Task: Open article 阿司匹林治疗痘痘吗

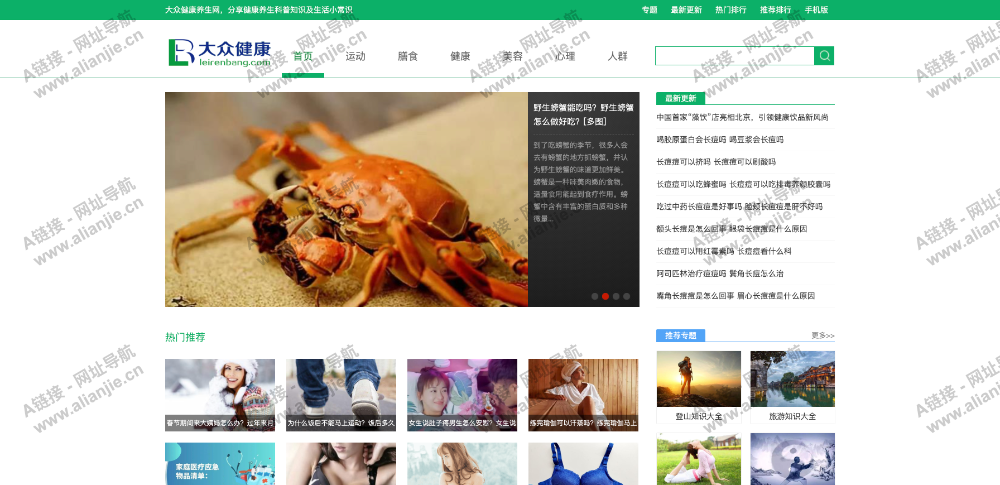Action: [x=720, y=274]
